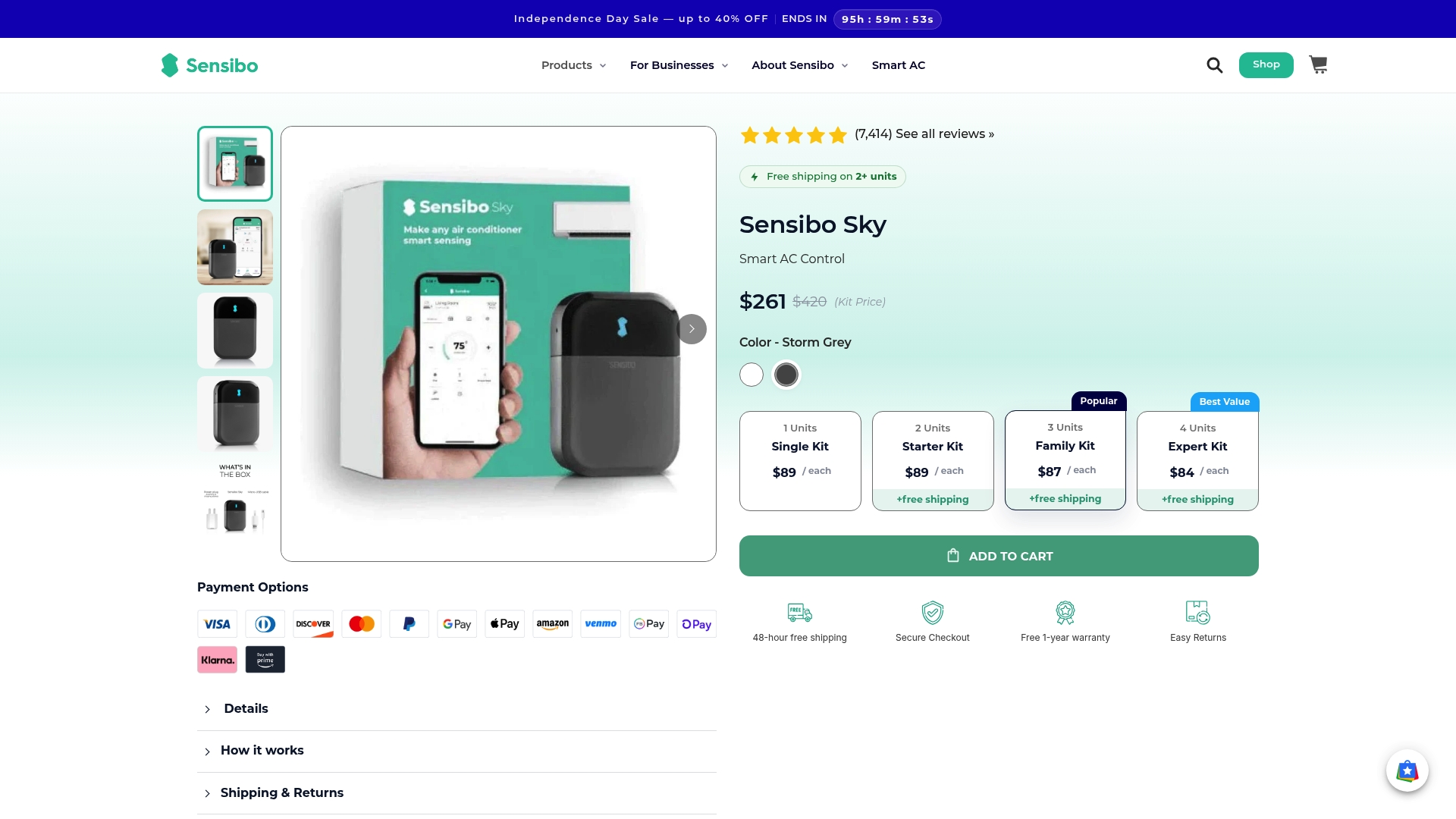Click the ADD TO CART button

tap(999, 556)
